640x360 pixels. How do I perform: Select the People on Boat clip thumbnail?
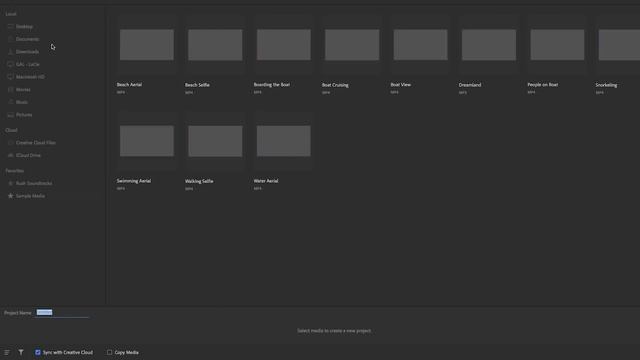[x=557, y=44]
